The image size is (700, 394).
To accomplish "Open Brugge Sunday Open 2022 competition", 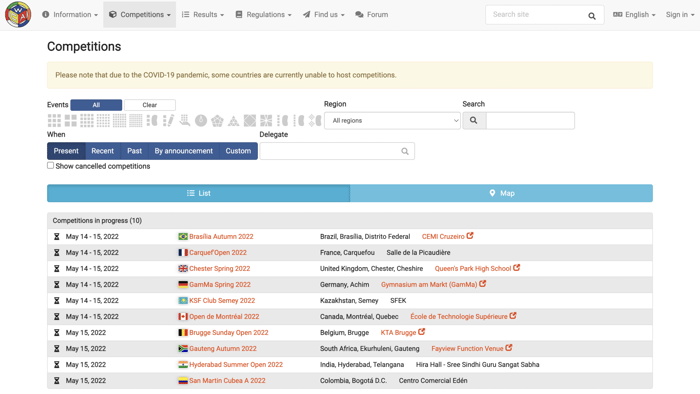I will (x=229, y=333).
